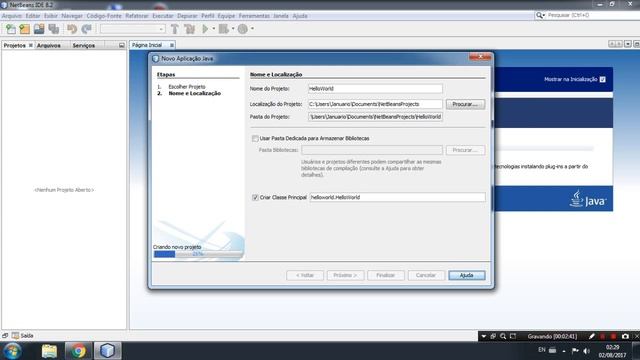
Task: Switch to the Serviços tab
Action: point(84,45)
